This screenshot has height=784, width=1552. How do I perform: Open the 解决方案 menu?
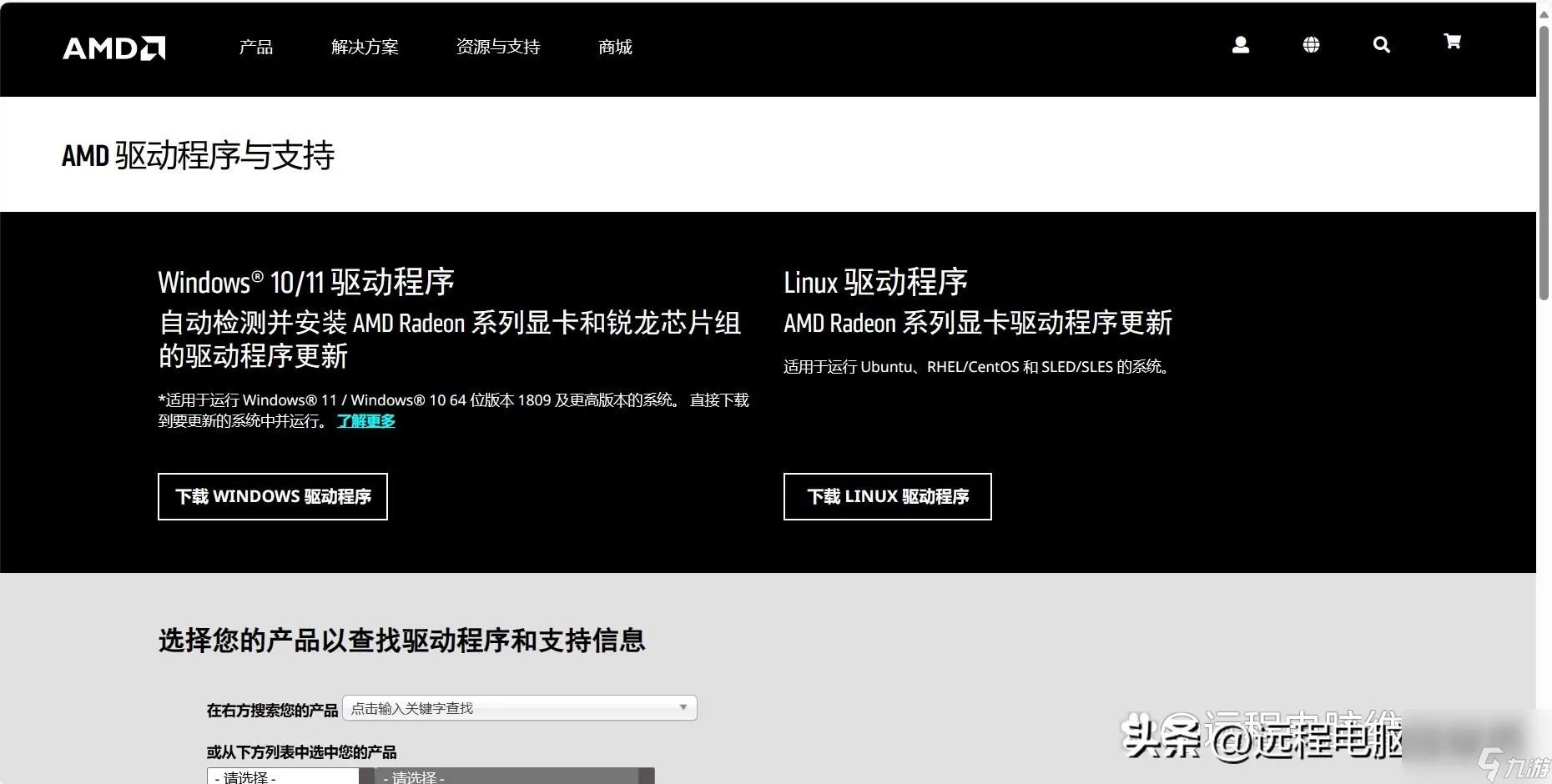365,48
